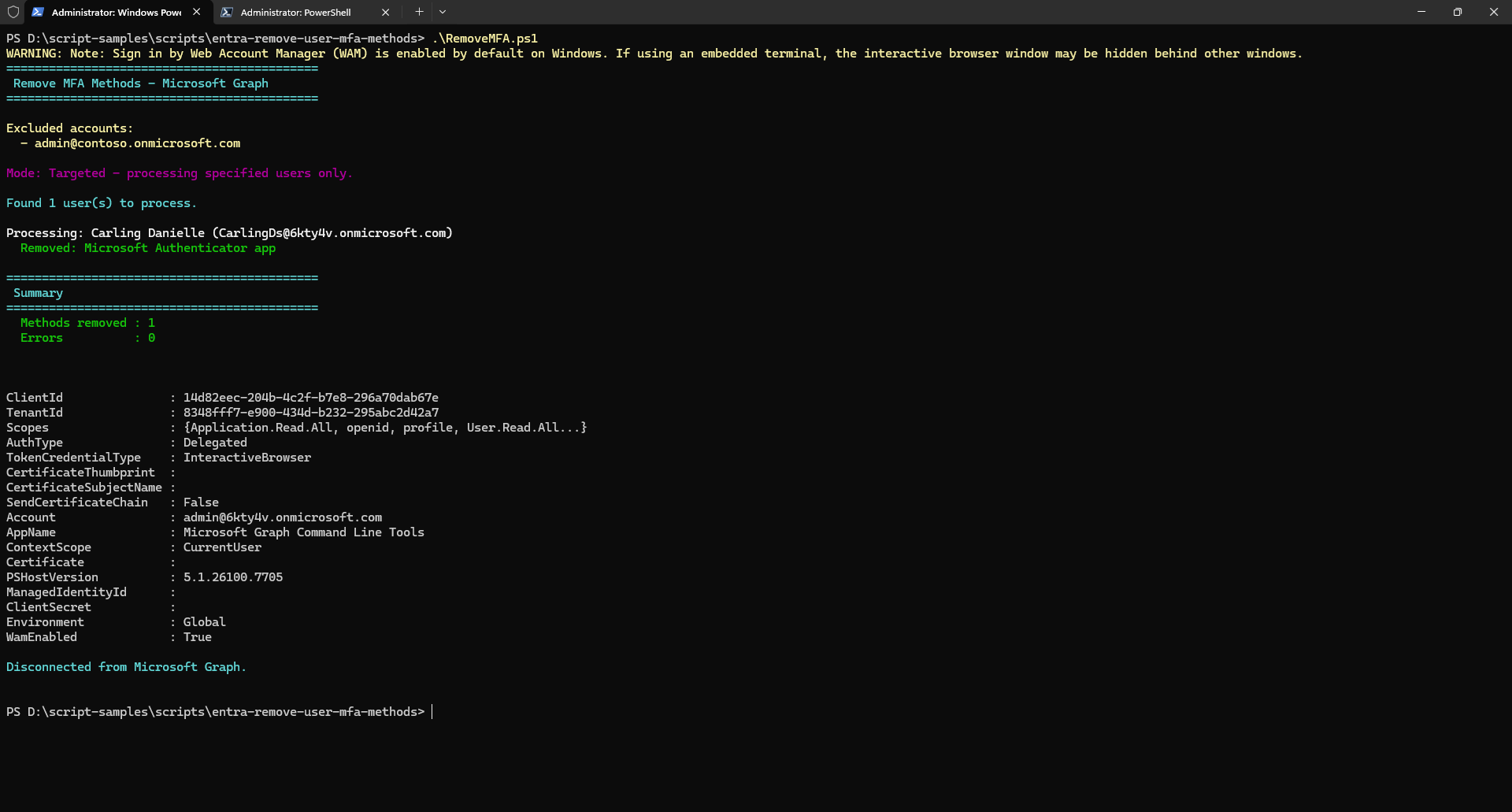Click the shield icon in the title bar
Viewport: 1512px width, 812px height.
13,12
